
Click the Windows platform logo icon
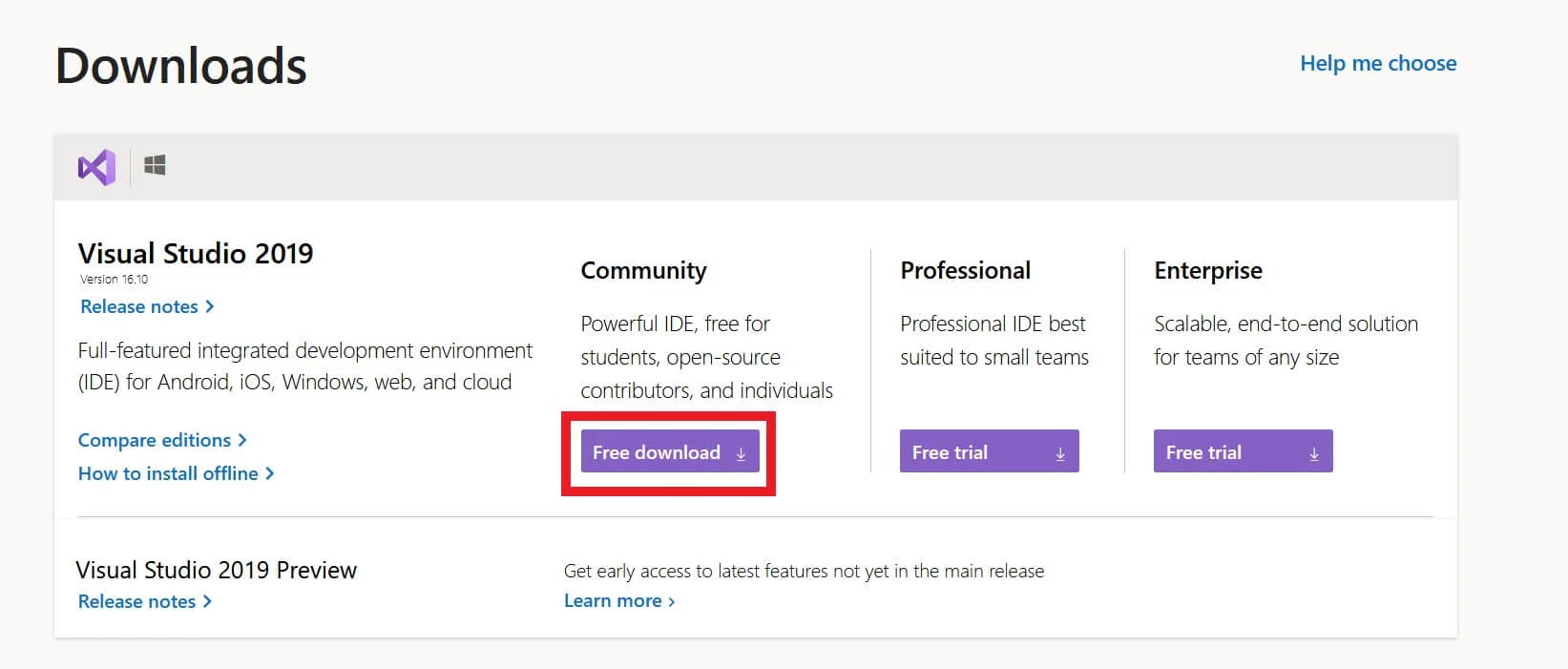(x=155, y=166)
